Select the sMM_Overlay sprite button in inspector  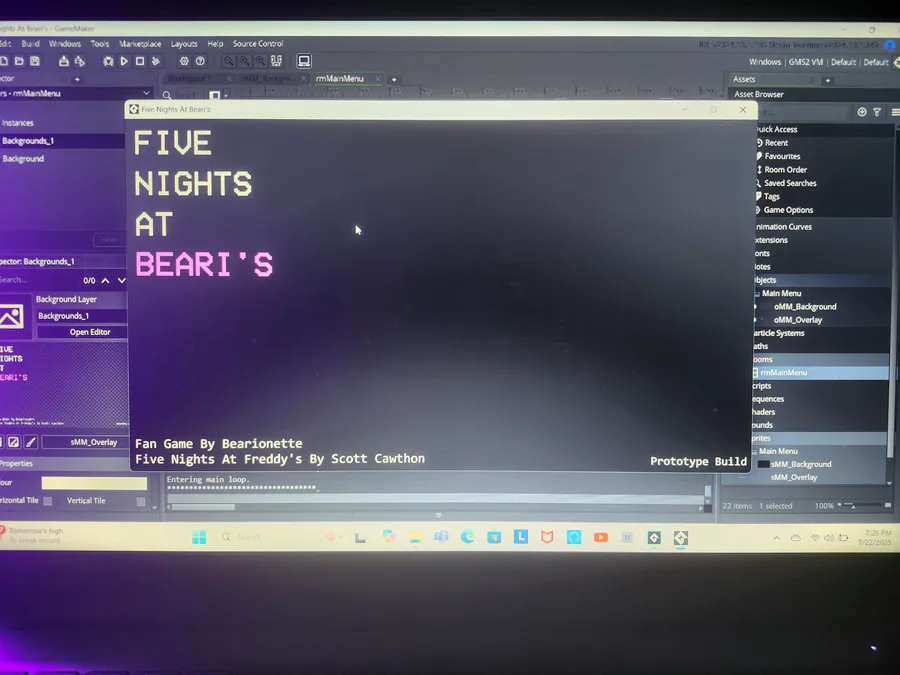click(x=86, y=443)
